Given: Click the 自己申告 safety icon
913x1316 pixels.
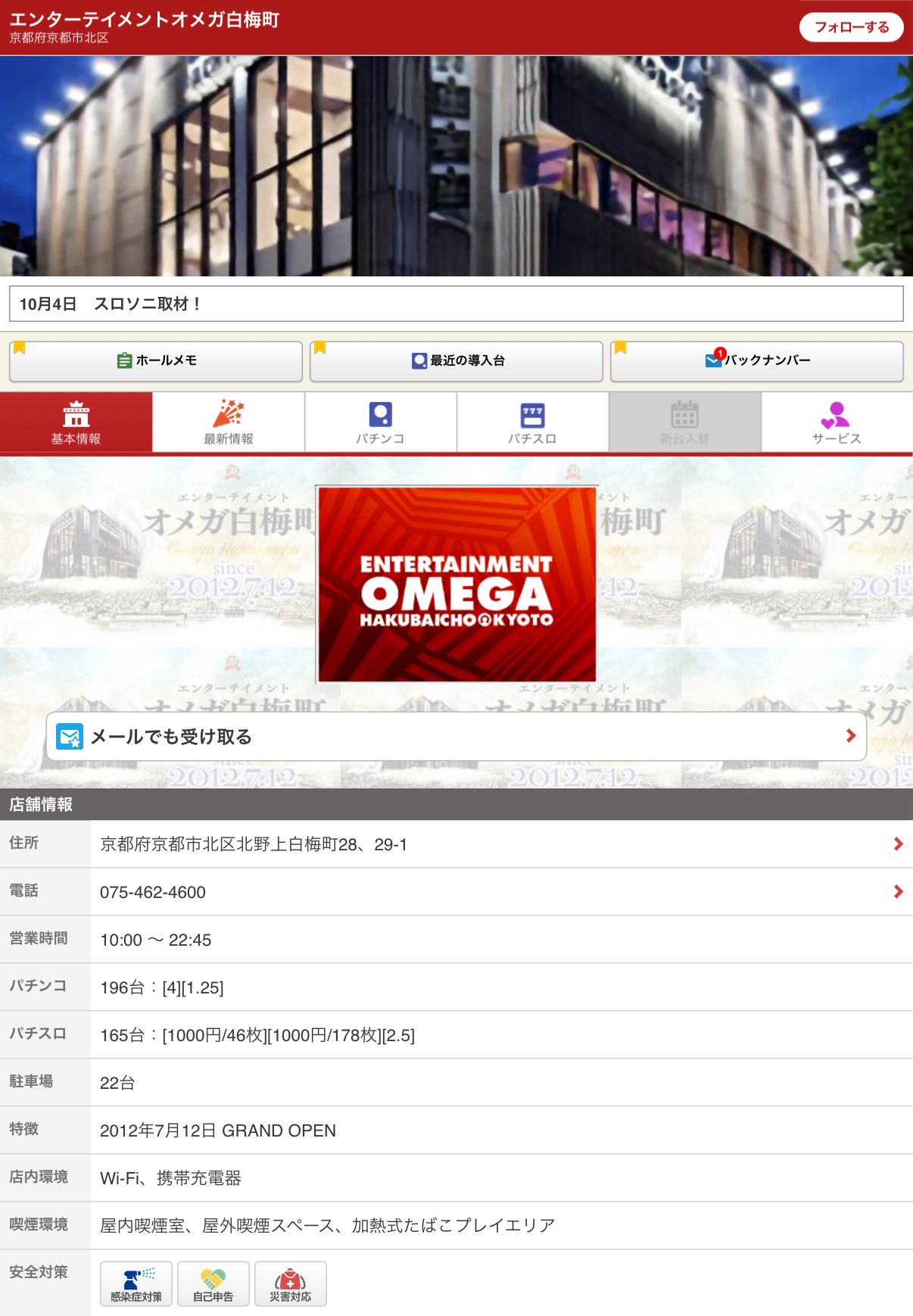Looking at the screenshot, I should (x=213, y=1283).
